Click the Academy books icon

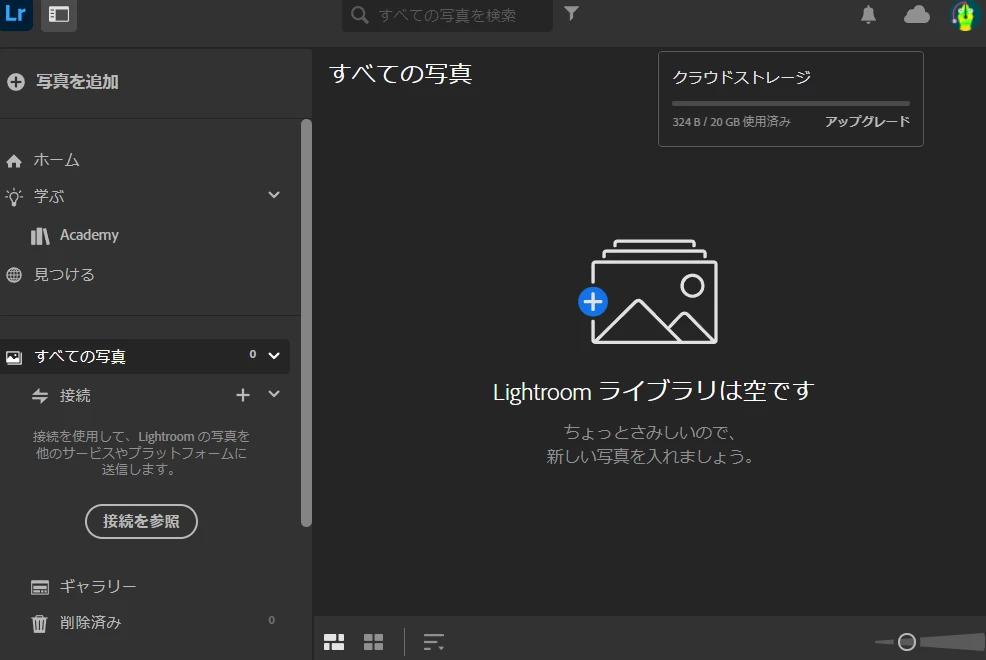40,236
